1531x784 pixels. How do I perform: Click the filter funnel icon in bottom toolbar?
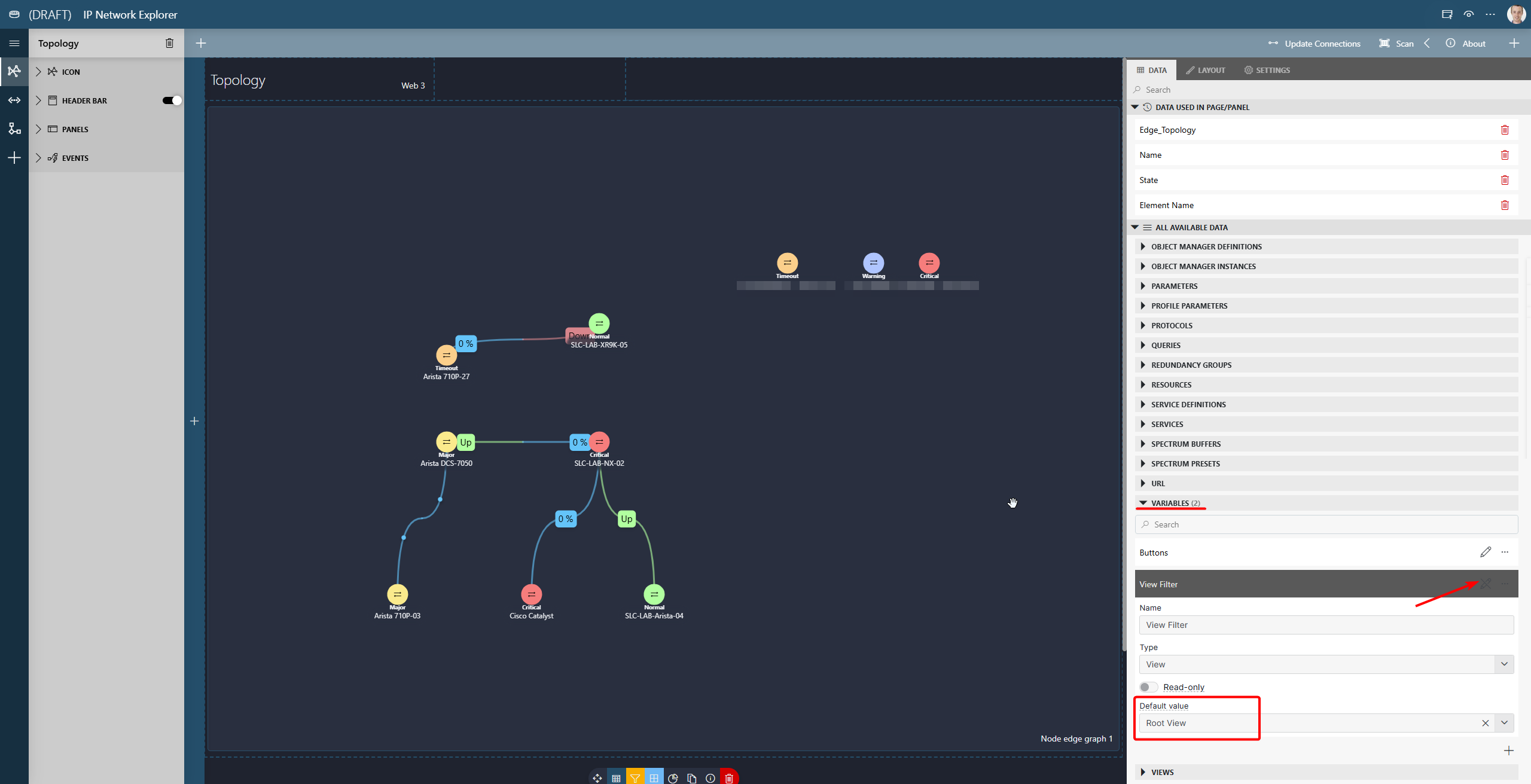point(635,778)
